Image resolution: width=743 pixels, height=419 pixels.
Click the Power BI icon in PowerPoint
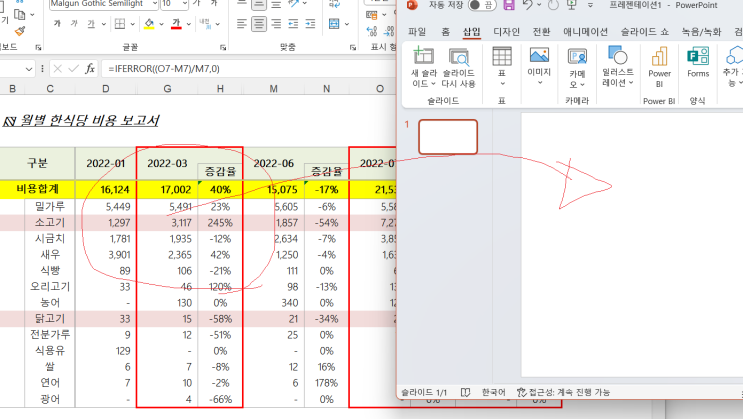click(x=659, y=56)
